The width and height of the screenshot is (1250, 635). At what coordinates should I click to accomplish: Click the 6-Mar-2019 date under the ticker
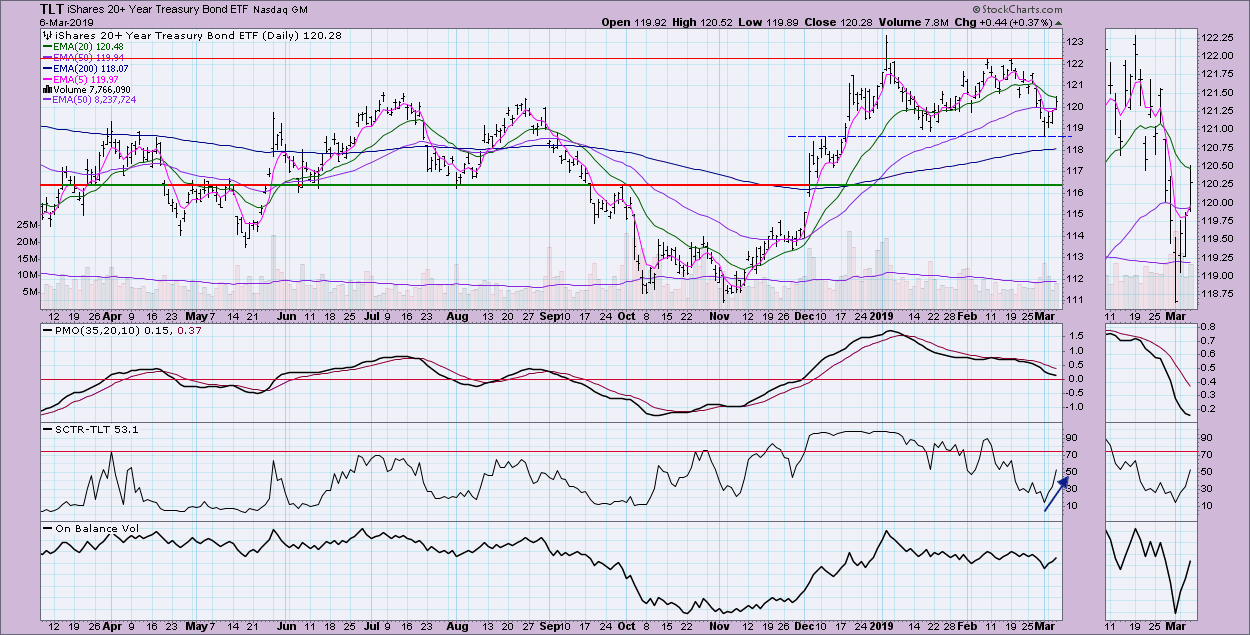point(33,22)
